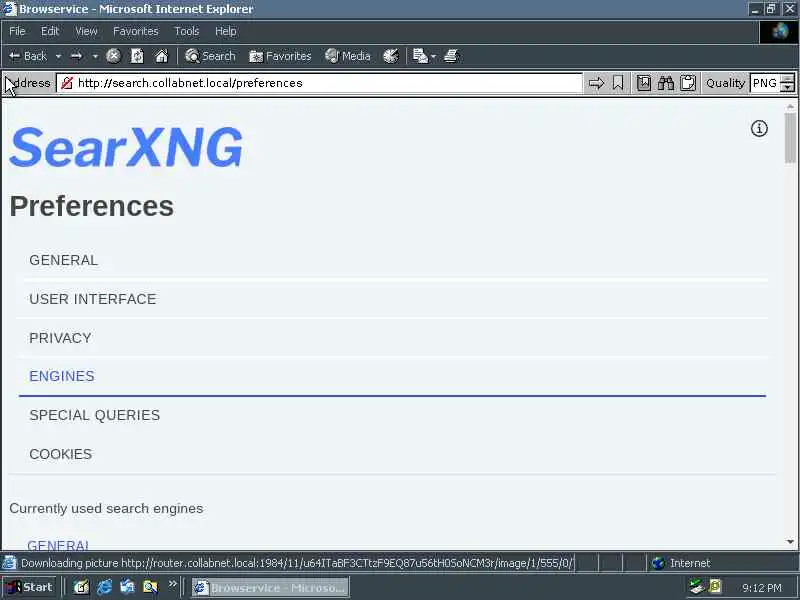This screenshot has width=800, height=600.
Task: Click the Preferences heading
Action: (92, 207)
